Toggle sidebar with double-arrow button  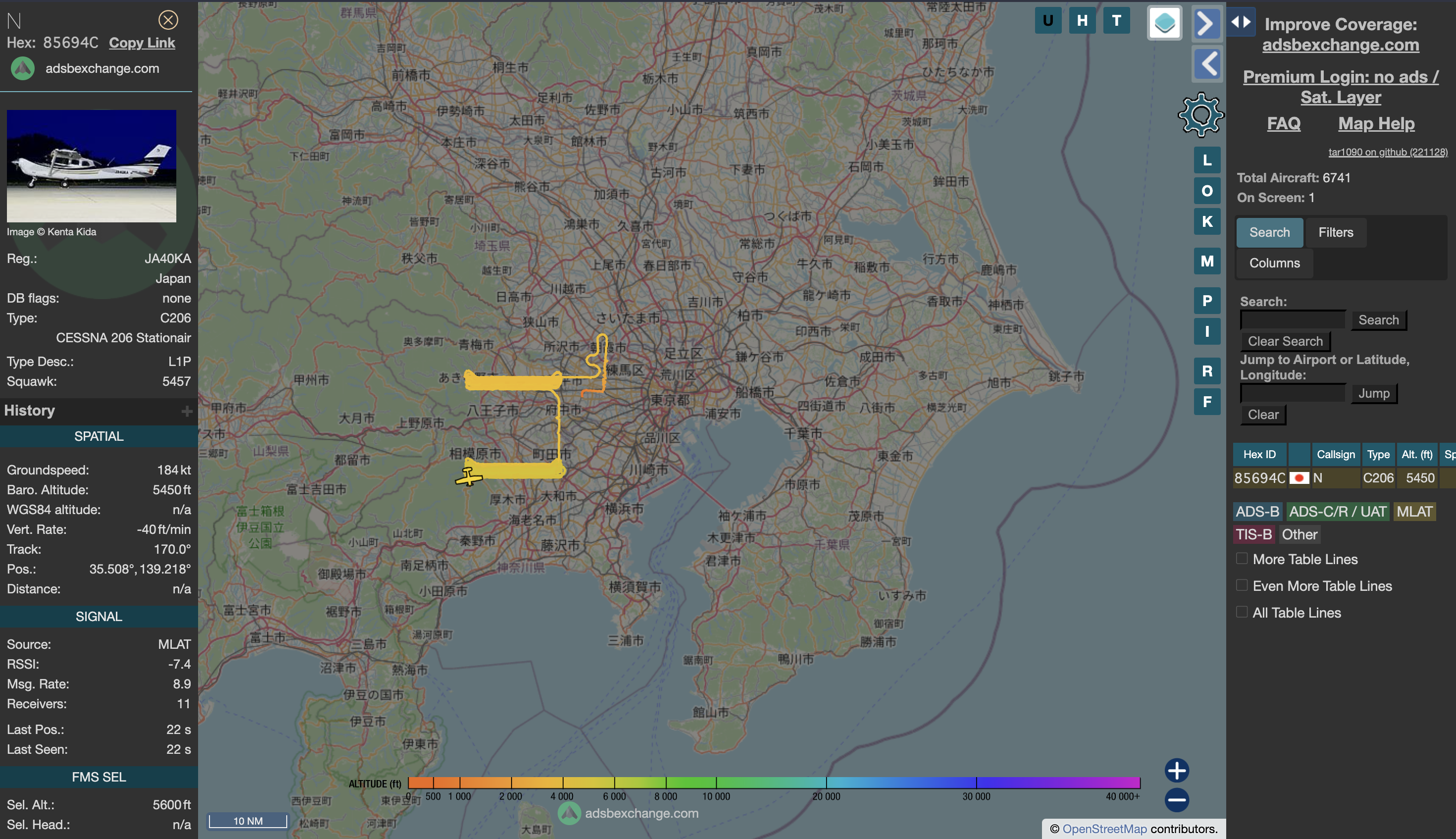coord(1241,22)
